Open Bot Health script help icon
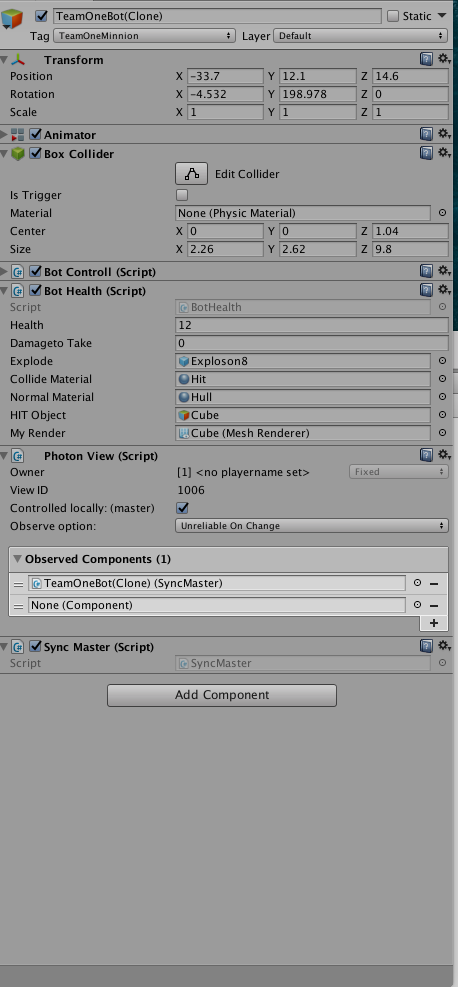The width and height of the screenshot is (458, 987). pyautogui.click(x=427, y=290)
